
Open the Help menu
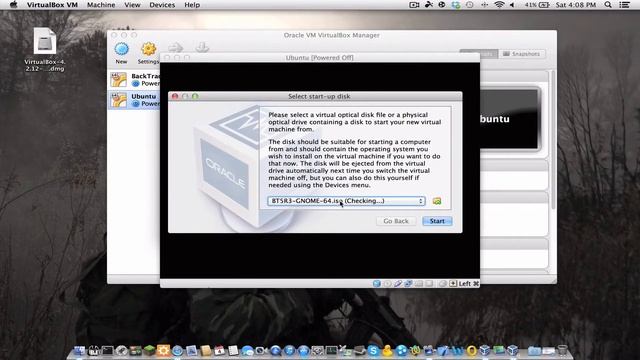192,5
